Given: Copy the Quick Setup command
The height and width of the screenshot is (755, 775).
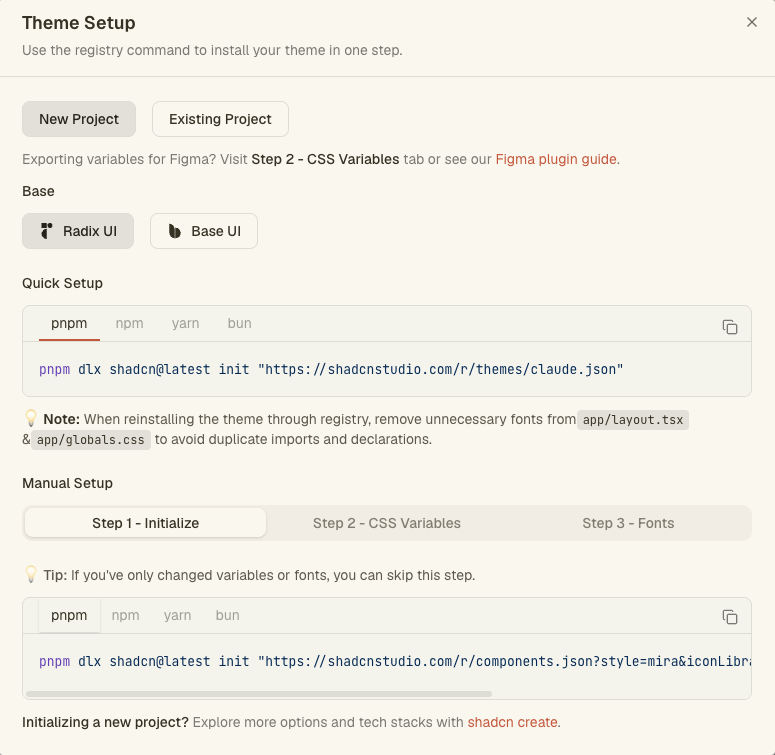Looking at the screenshot, I should pos(730,327).
